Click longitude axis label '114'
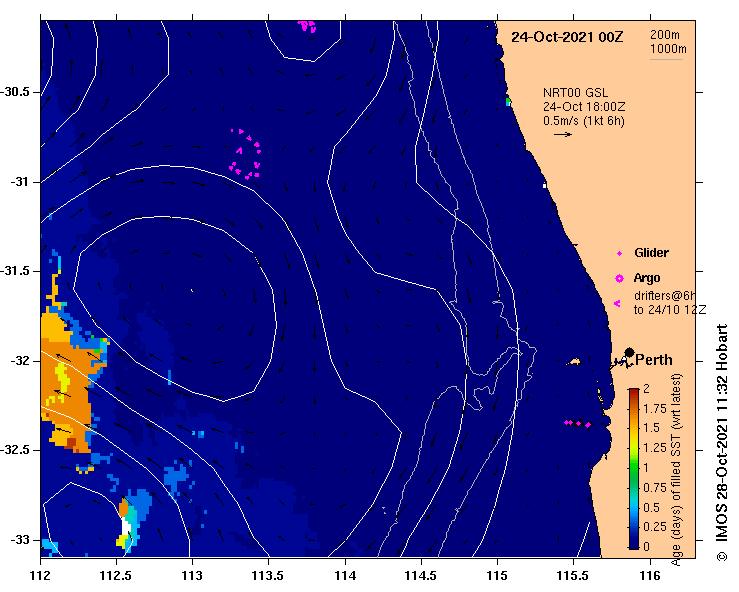 pos(345,576)
